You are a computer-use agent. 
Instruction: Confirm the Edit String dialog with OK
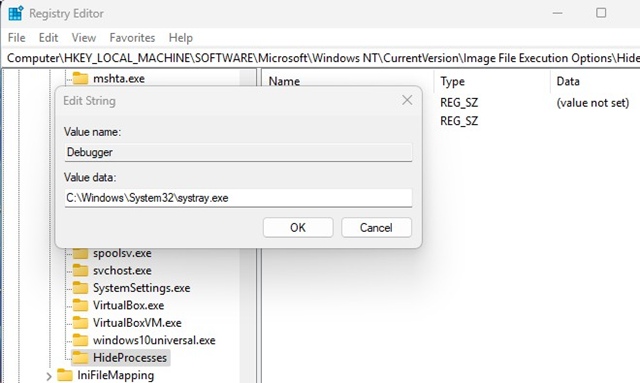[298, 227]
